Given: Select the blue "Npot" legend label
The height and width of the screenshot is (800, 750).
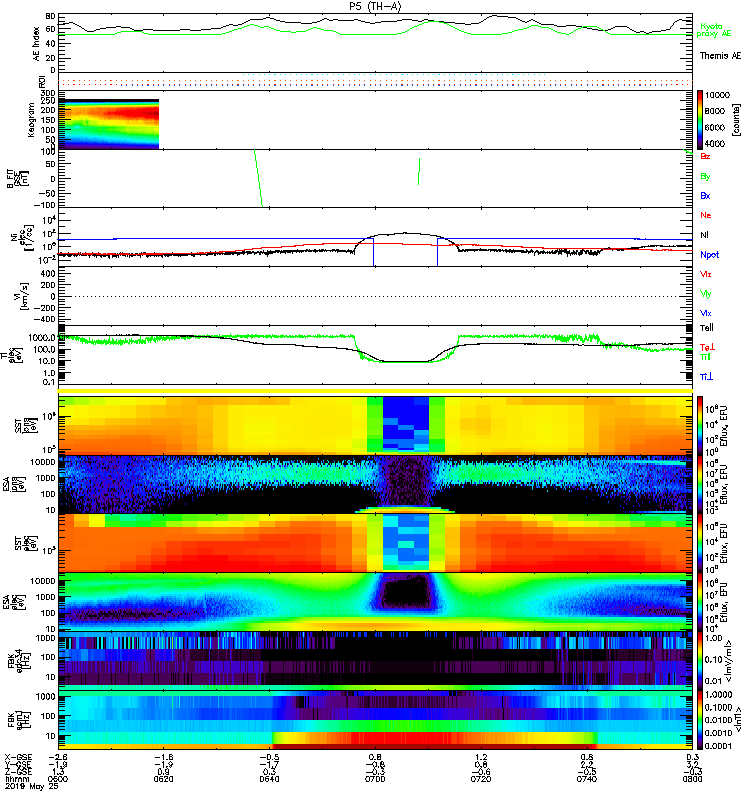Looking at the screenshot, I should 710,255.
